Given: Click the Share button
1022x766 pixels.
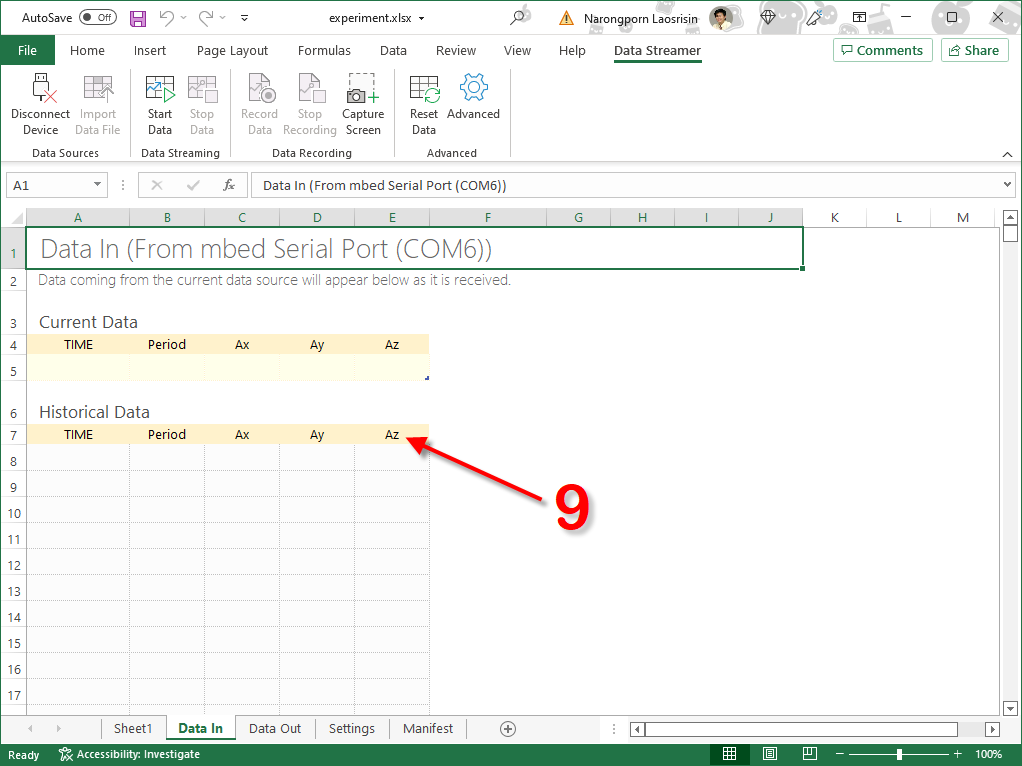Looking at the screenshot, I should point(974,50).
